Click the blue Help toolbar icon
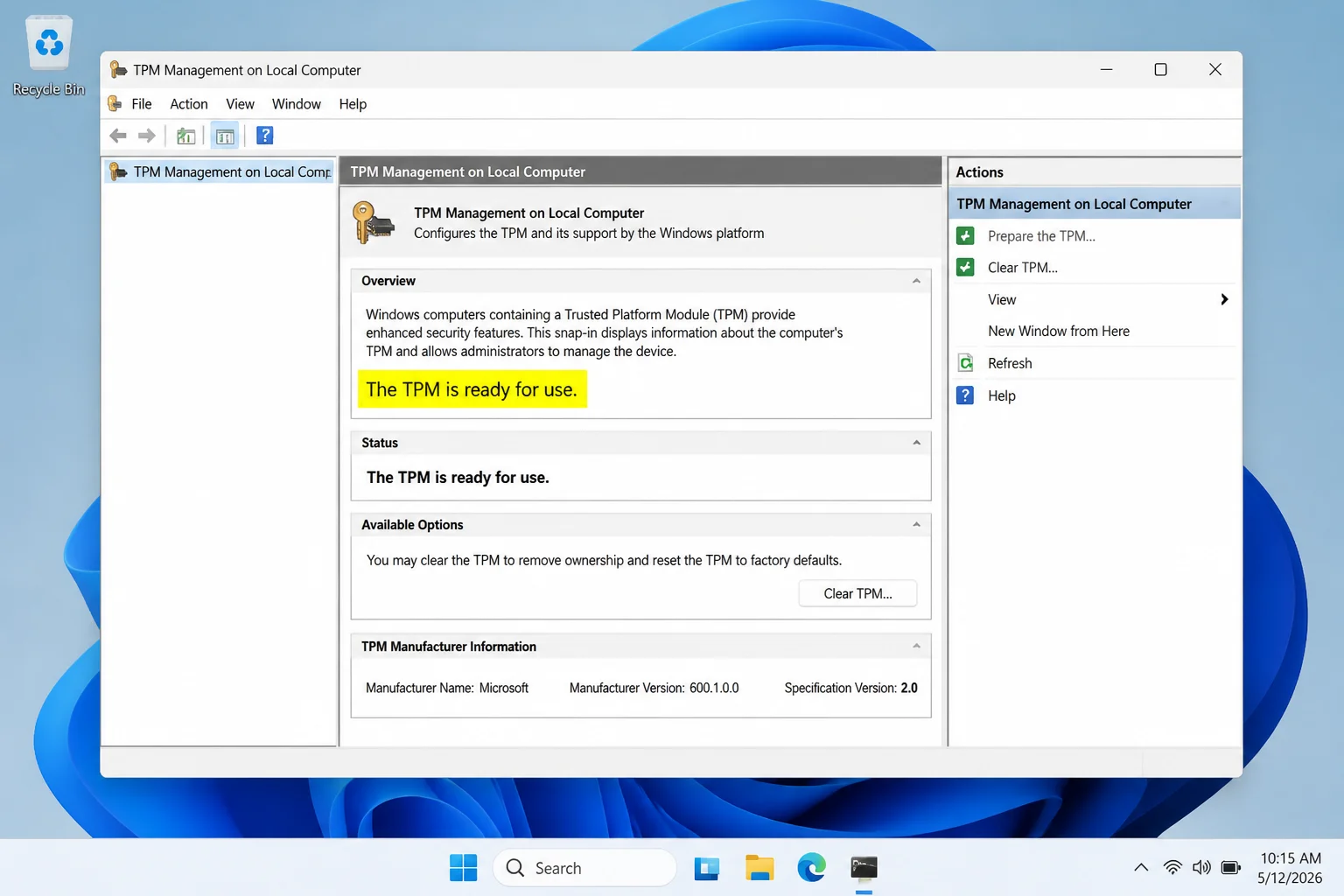 264,136
